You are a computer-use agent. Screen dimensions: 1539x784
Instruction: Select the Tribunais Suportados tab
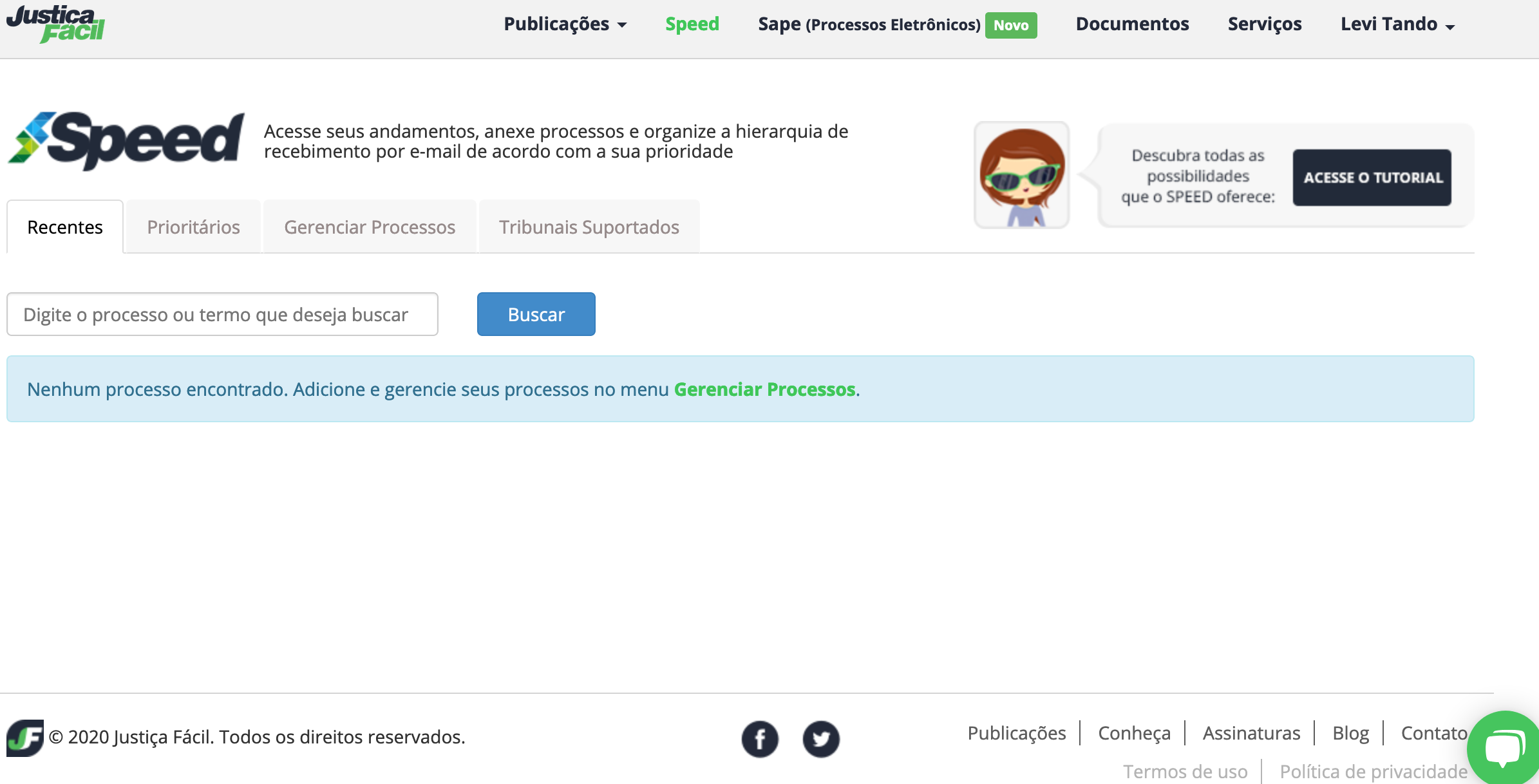tap(589, 227)
